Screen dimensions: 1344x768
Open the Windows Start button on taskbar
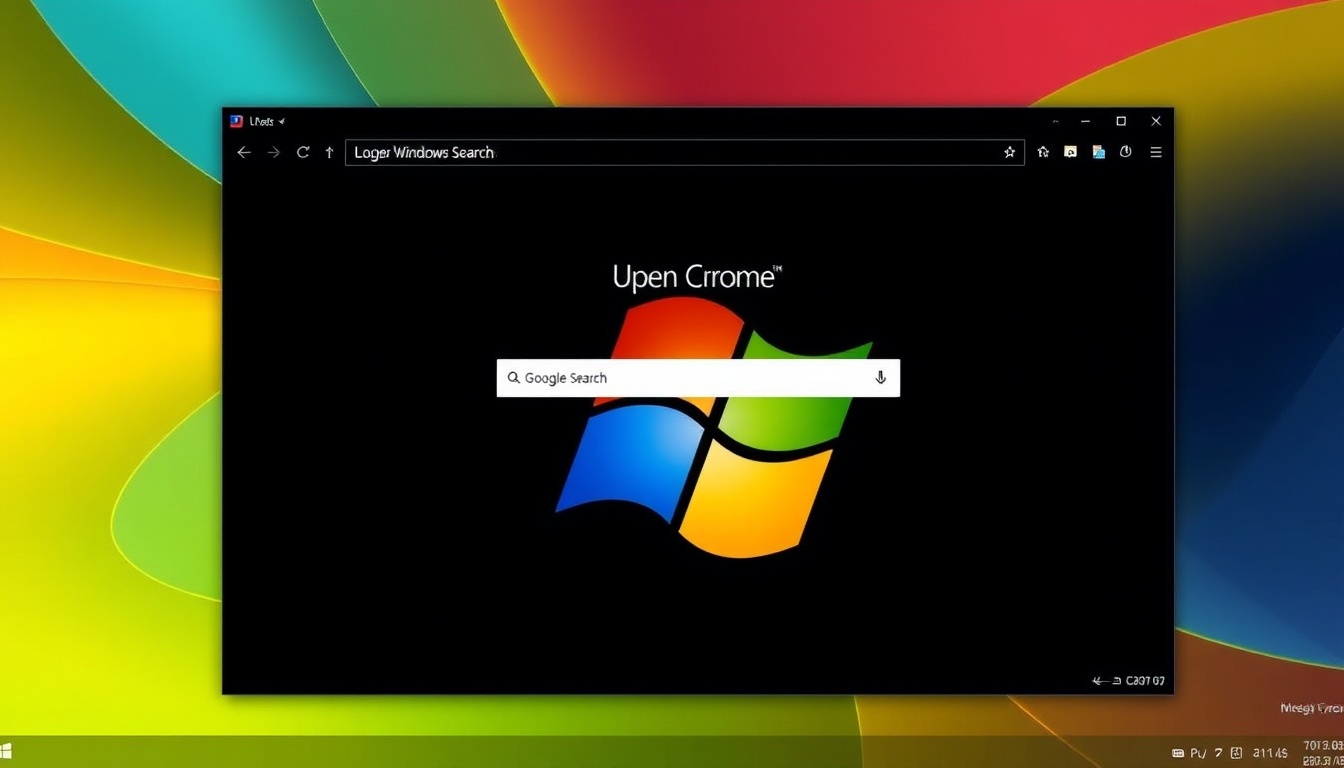pos(5,751)
